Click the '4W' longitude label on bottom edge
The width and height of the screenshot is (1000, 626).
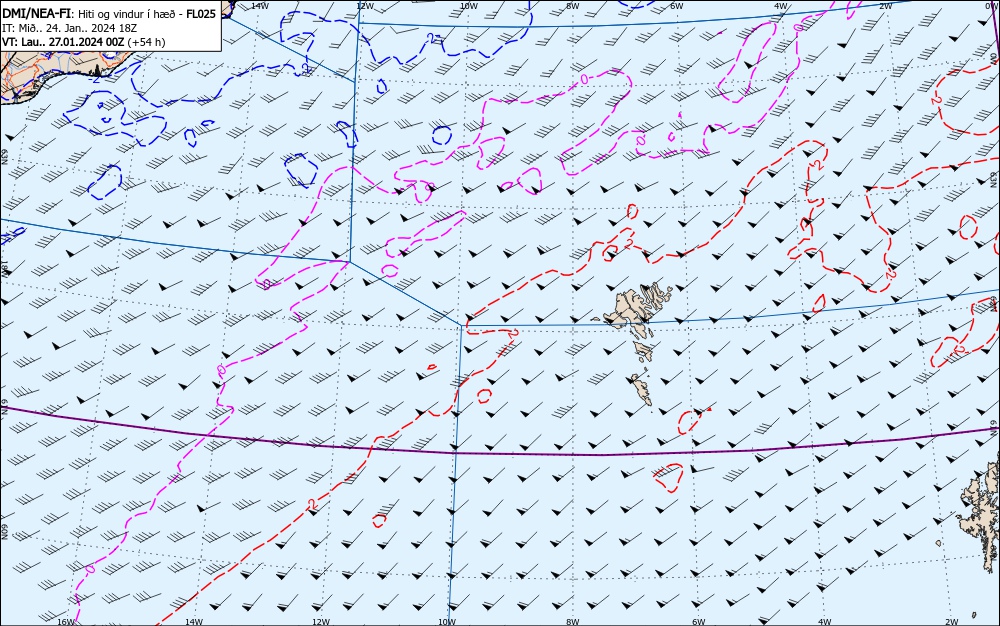825,622
